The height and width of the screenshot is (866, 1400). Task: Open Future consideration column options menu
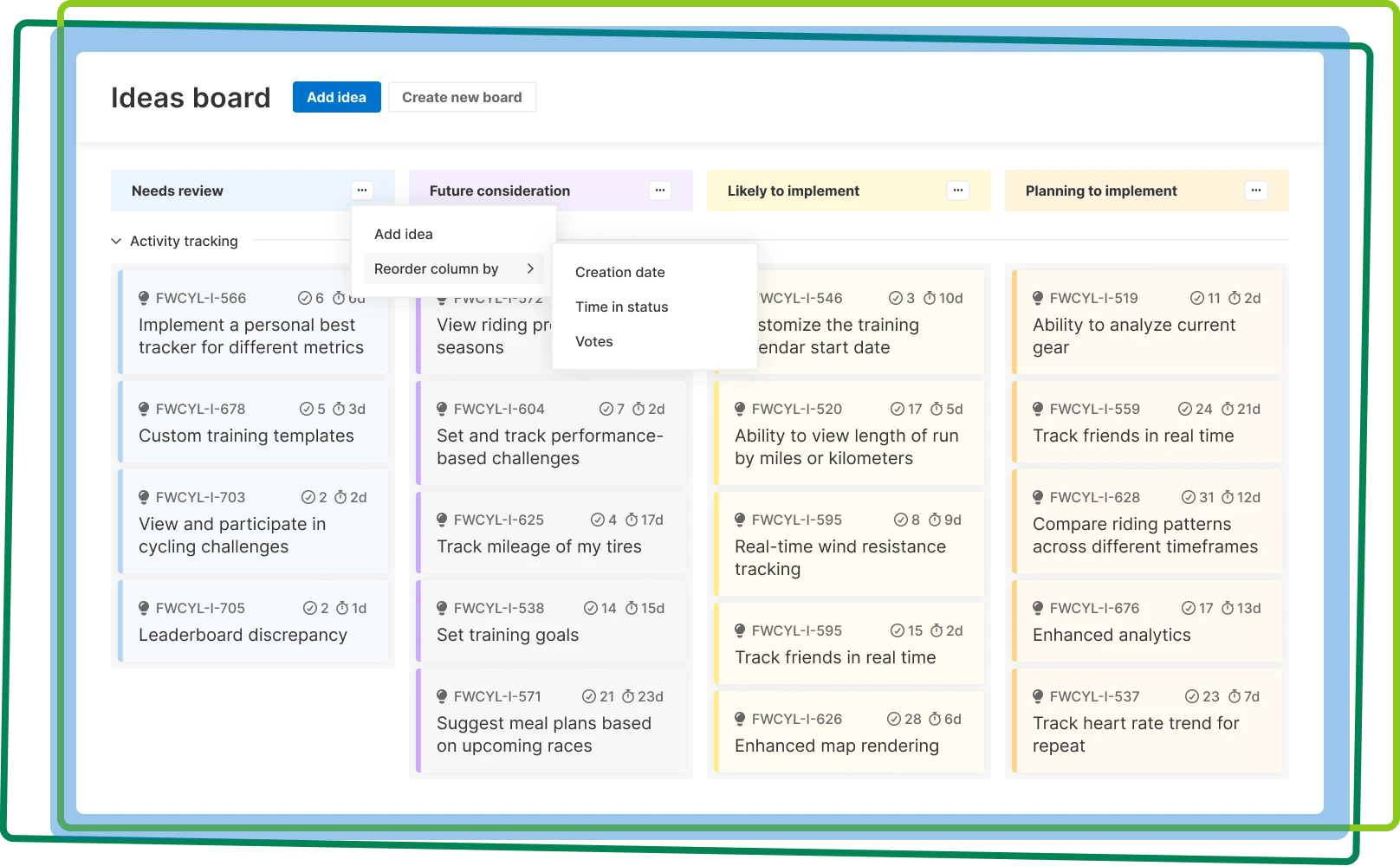click(x=660, y=191)
